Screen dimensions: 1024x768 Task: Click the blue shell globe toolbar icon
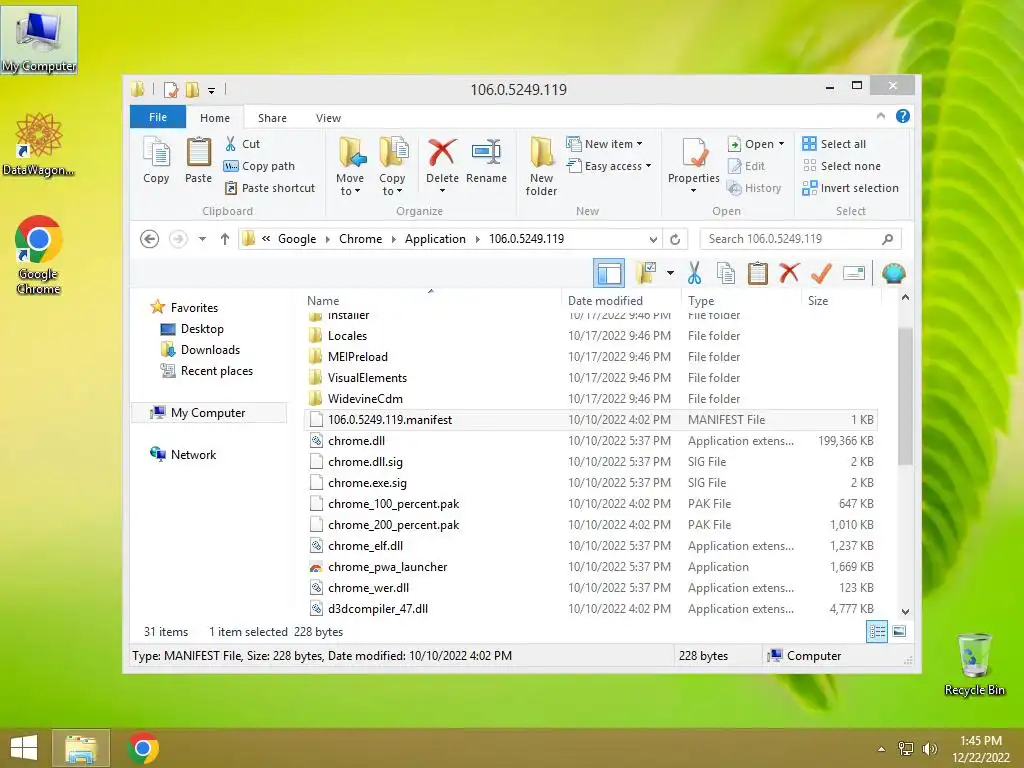[x=893, y=273]
